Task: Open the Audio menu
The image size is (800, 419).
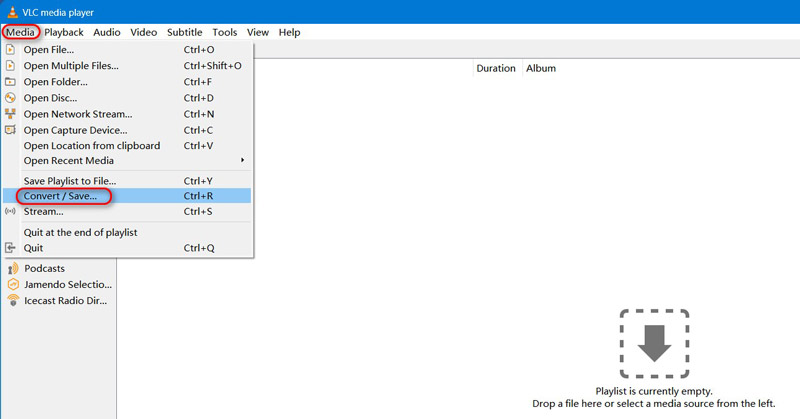Action: click(107, 32)
